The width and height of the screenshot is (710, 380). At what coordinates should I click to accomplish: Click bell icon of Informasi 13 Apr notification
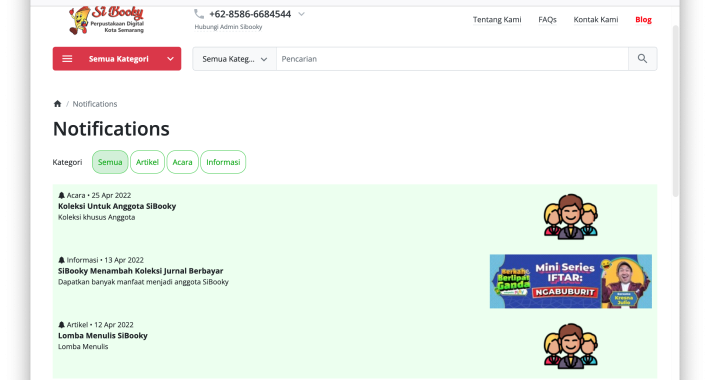pyautogui.click(x=62, y=260)
